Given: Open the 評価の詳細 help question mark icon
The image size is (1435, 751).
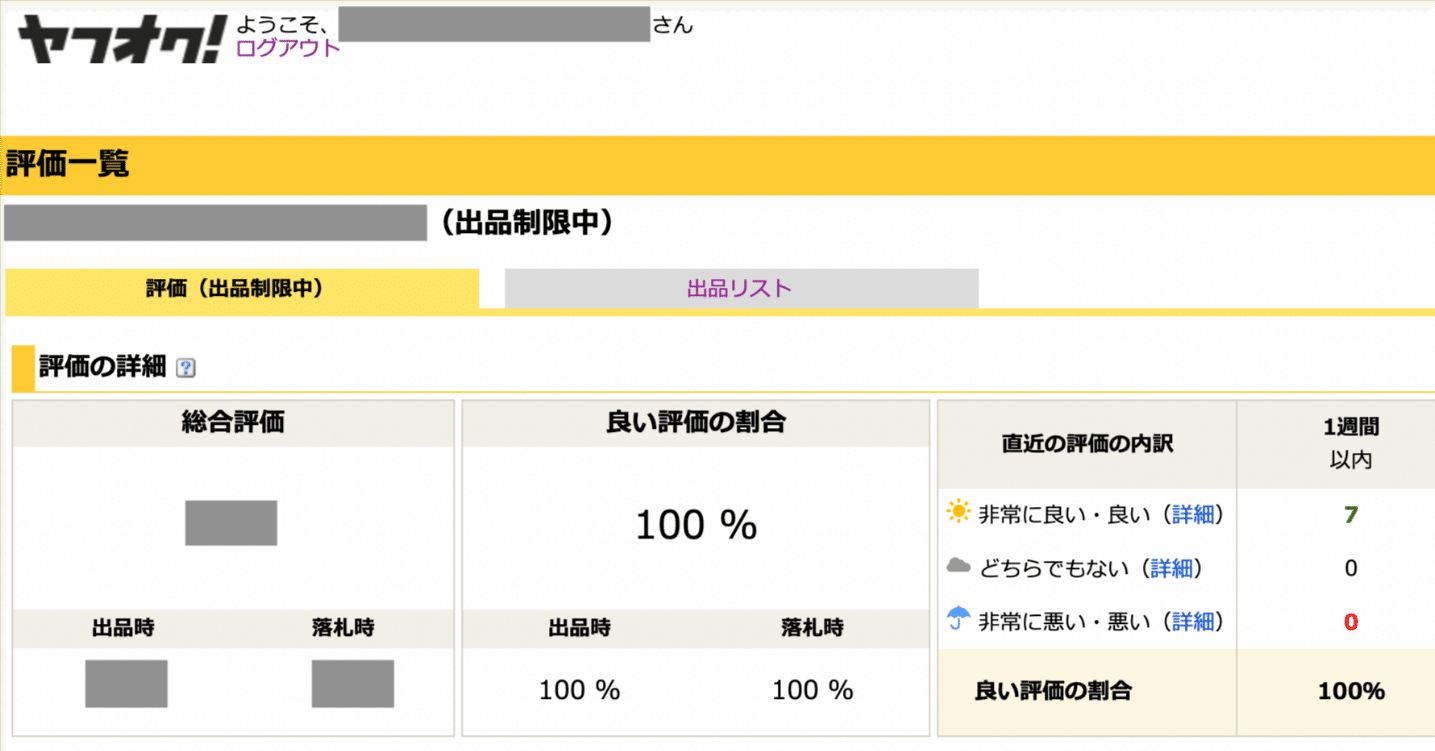Looking at the screenshot, I should 182,368.
